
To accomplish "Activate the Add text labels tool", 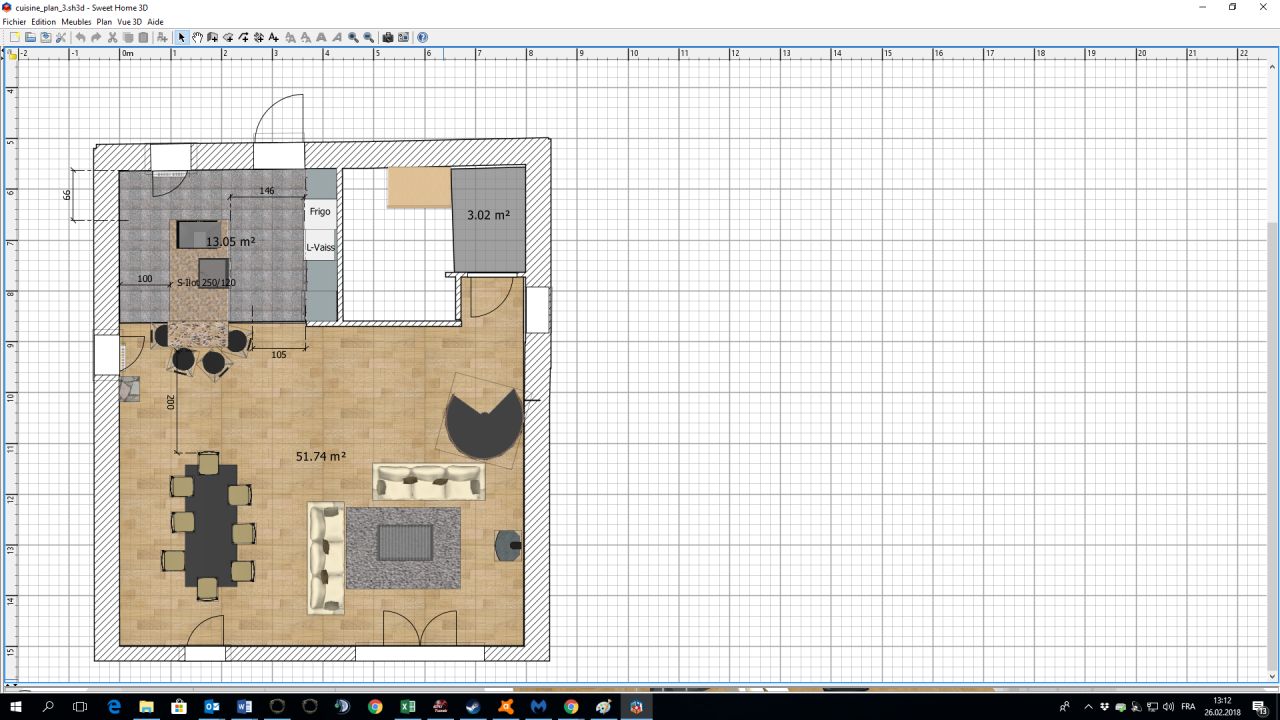I will tap(273, 37).
